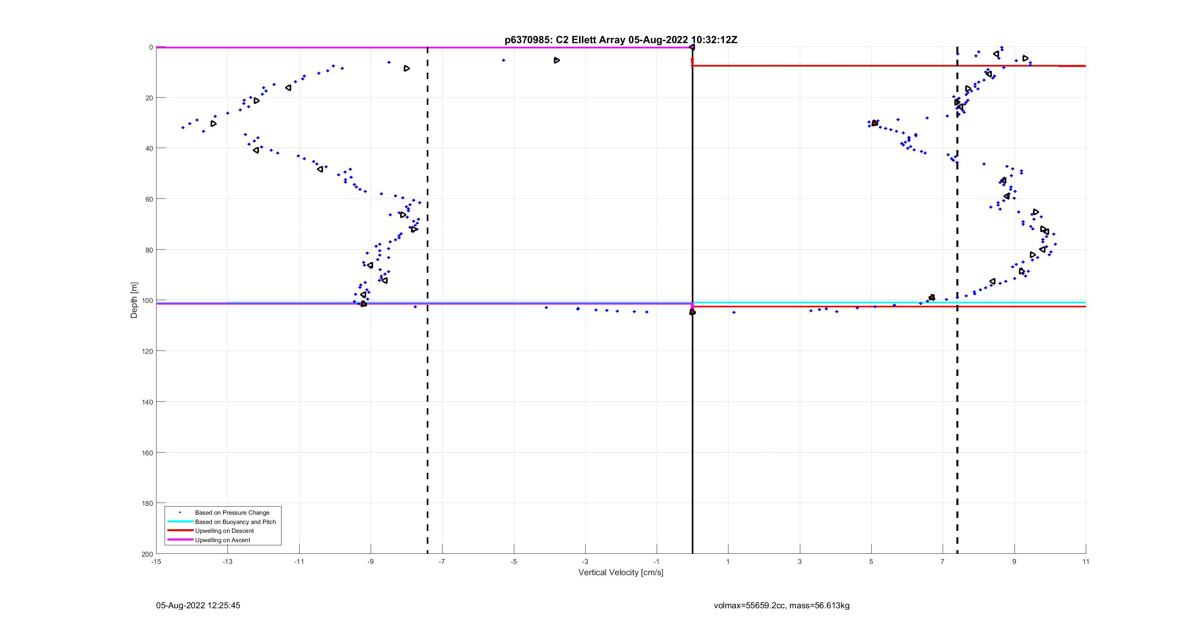The image size is (1200, 622).
Task: Click the x-axis tick label '7'
Action: point(943,562)
